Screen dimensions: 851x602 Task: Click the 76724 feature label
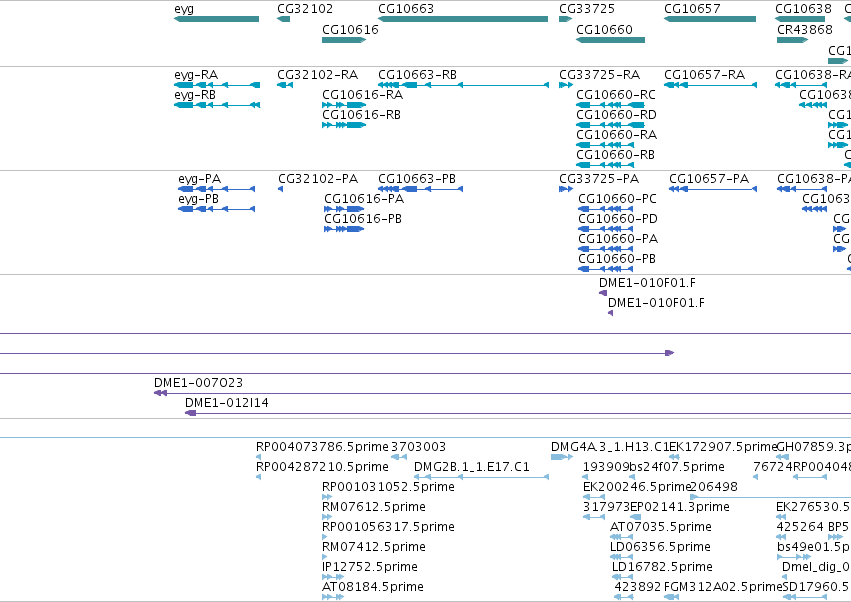point(773,467)
